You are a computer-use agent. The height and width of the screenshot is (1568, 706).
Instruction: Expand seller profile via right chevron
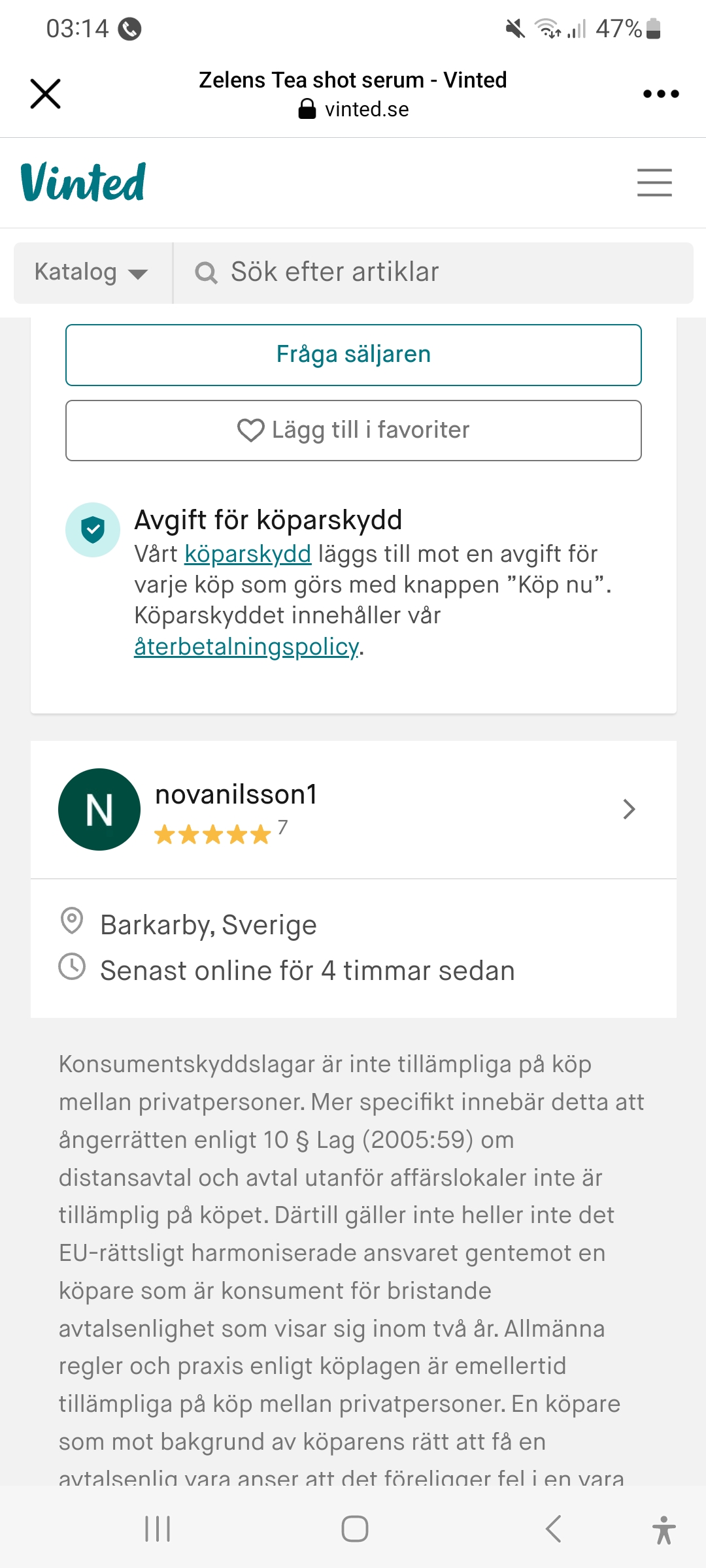click(x=629, y=809)
